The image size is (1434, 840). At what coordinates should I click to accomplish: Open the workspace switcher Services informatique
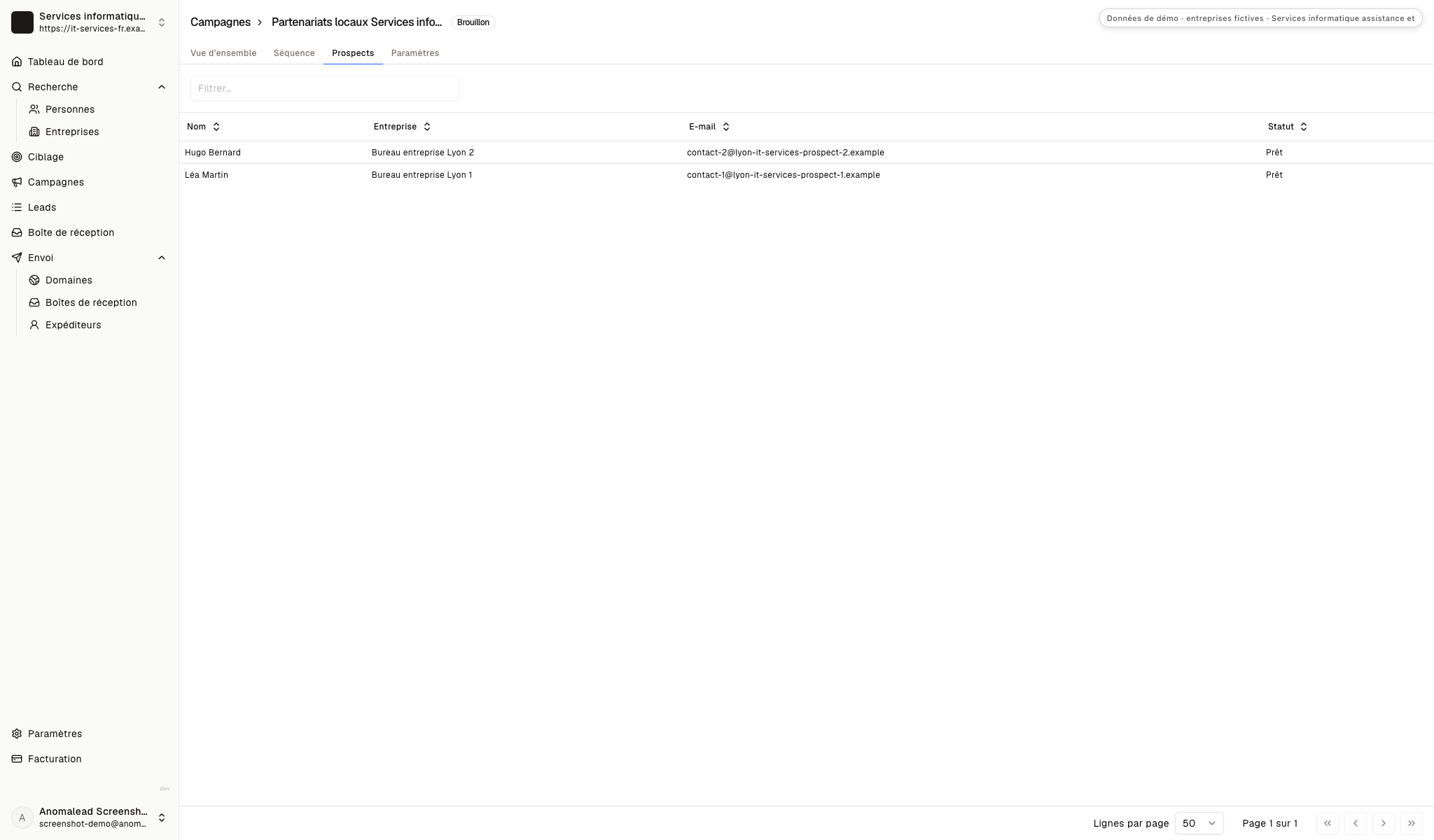click(x=89, y=22)
